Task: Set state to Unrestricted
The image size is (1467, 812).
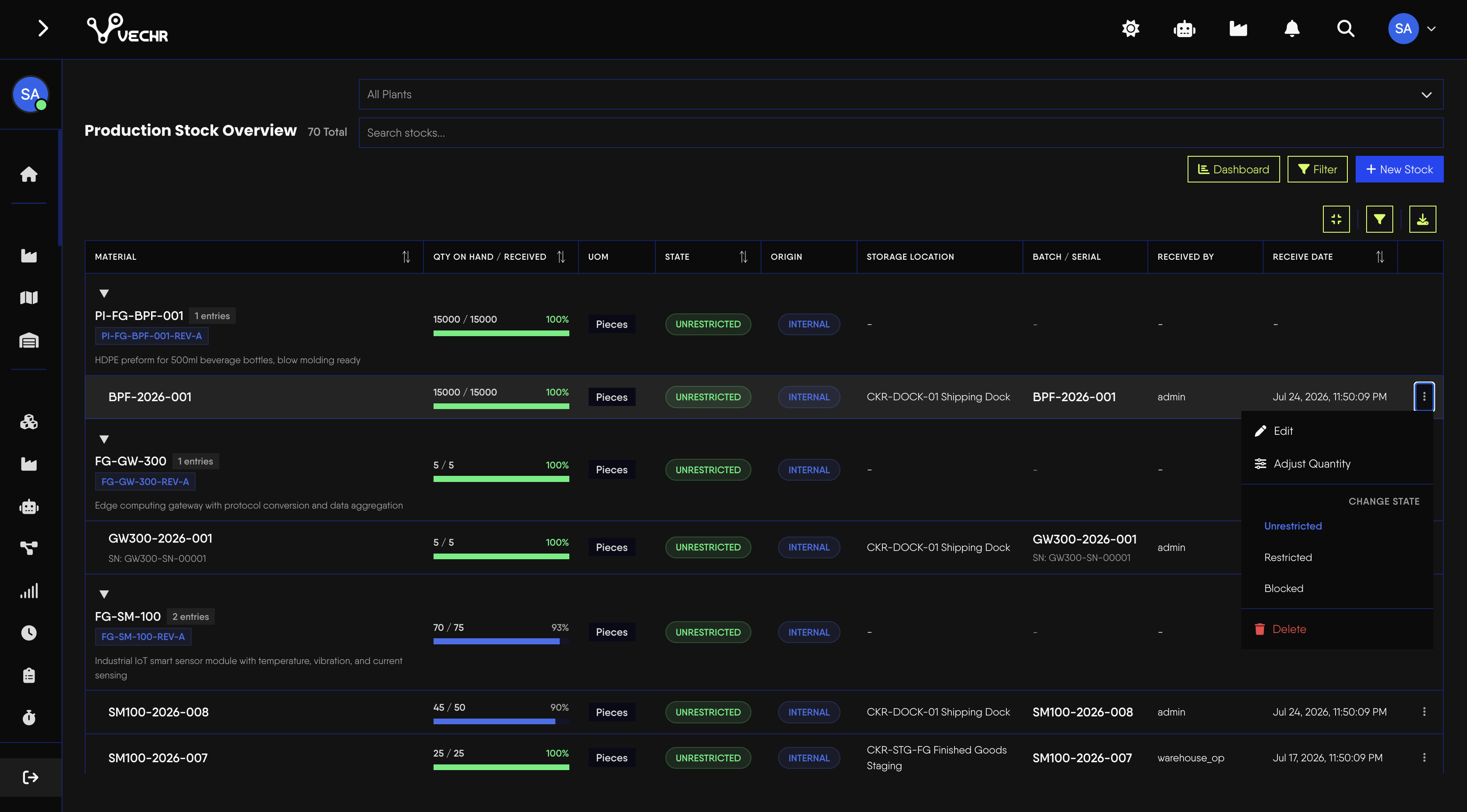Action: (x=1336, y=526)
